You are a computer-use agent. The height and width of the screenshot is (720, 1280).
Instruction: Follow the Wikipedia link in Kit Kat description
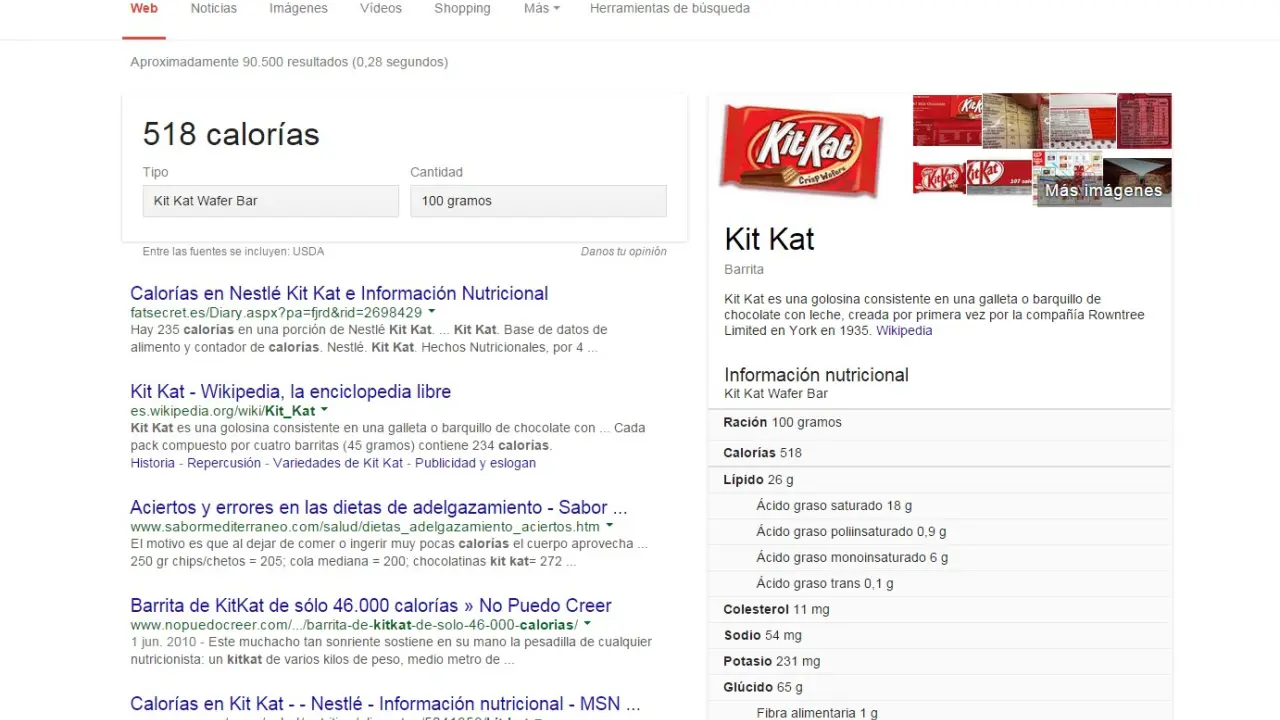coord(904,331)
